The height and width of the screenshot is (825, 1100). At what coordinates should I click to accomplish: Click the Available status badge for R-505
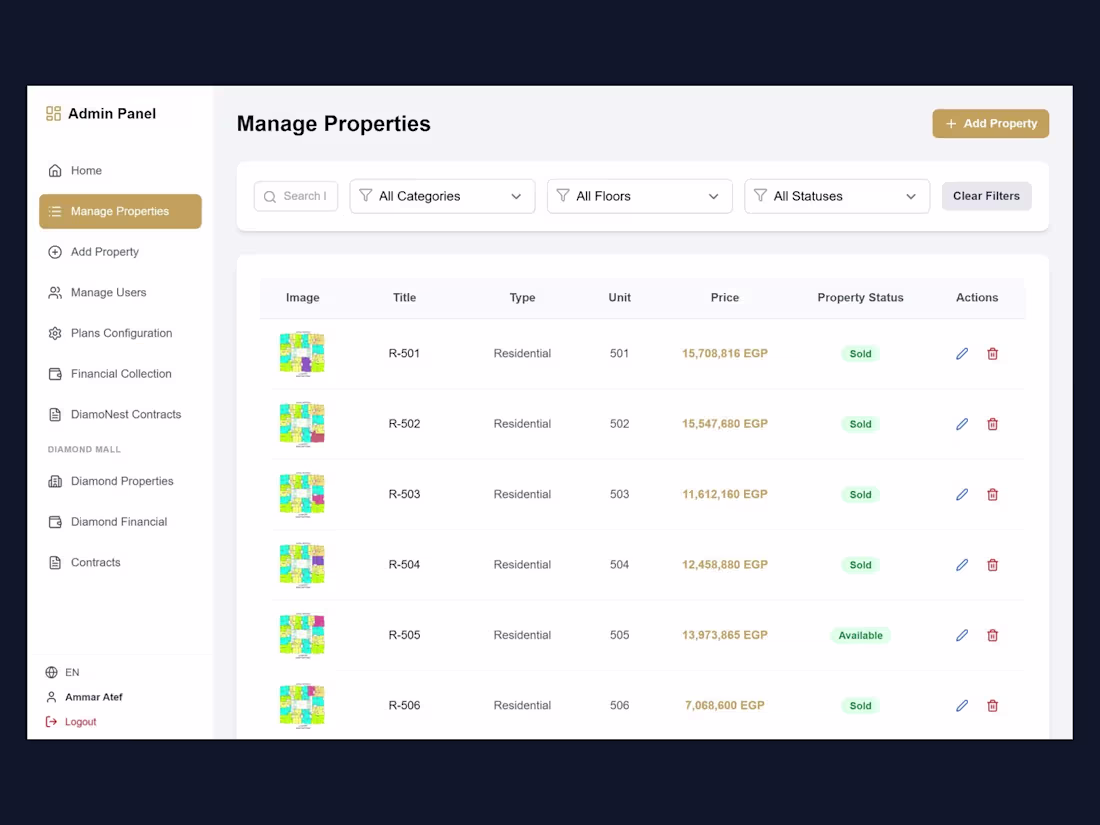(860, 636)
